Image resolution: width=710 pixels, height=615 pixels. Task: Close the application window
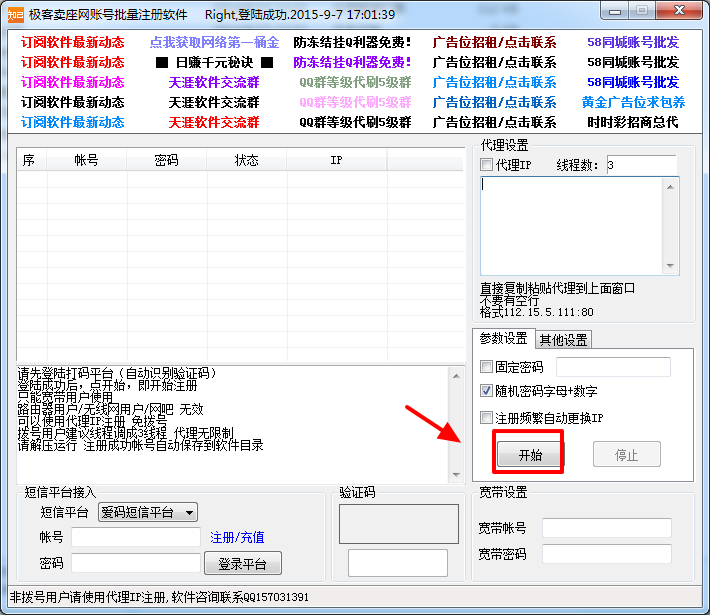tap(679, 11)
